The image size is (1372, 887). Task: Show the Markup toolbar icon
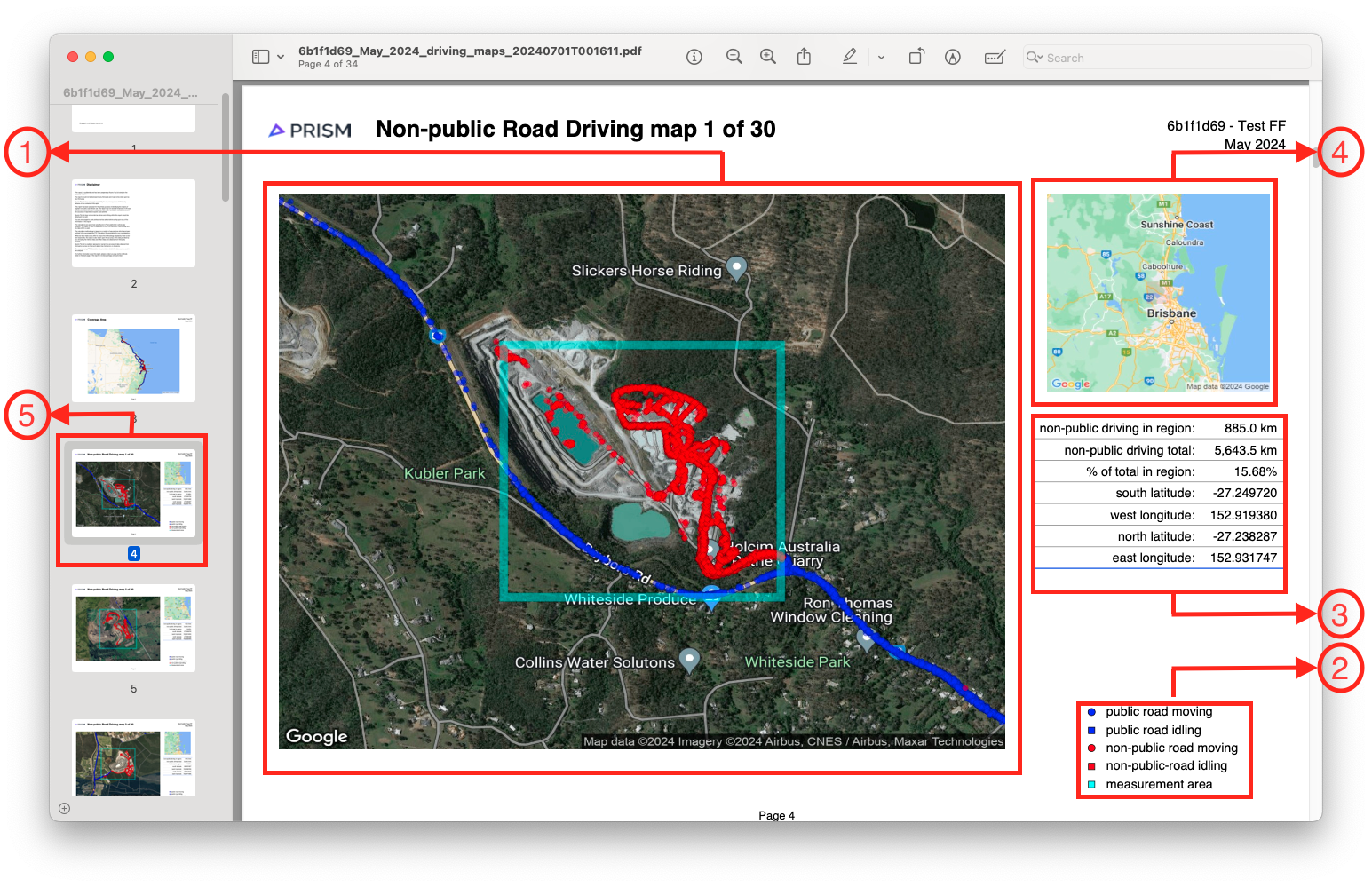pos(953,57)
